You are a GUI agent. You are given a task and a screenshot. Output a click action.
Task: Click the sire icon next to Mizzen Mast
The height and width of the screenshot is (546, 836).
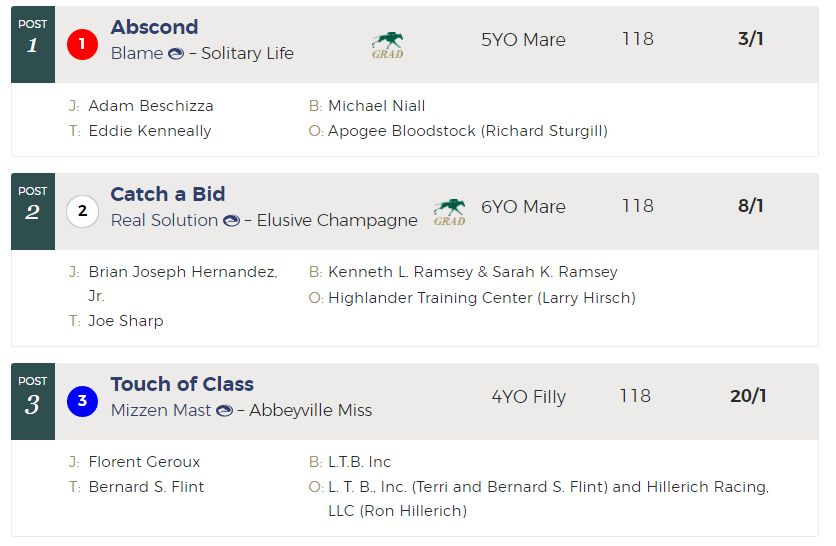pos(224,410)
